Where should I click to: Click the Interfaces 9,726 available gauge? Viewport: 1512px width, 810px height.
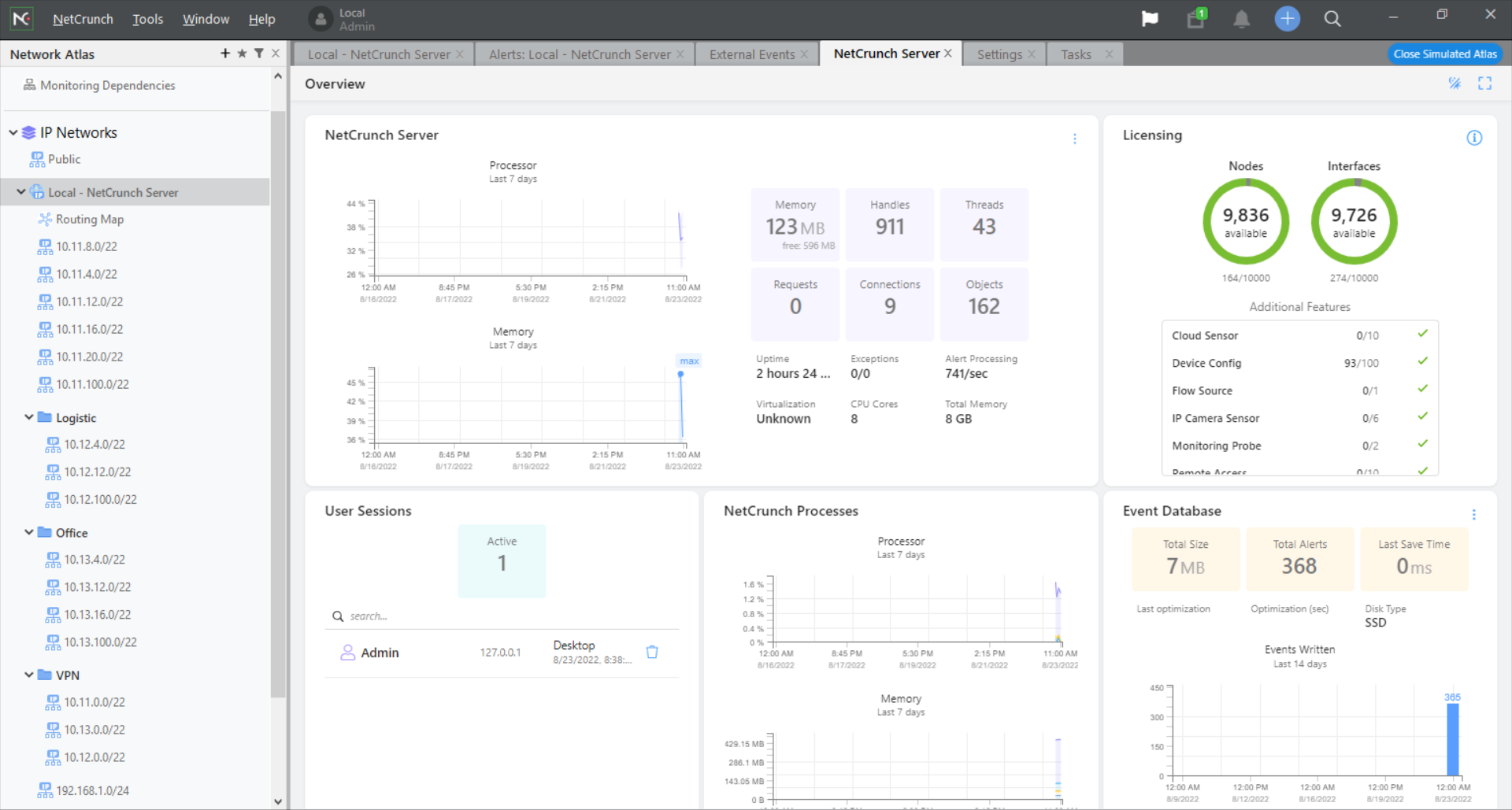(x=1354, y=222)
